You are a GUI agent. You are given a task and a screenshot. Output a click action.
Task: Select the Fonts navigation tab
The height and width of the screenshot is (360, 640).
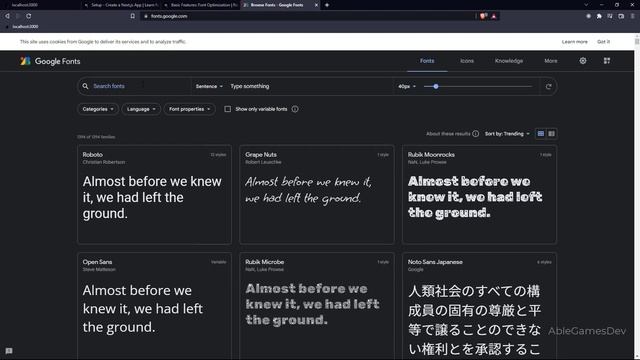coord(427,61)
